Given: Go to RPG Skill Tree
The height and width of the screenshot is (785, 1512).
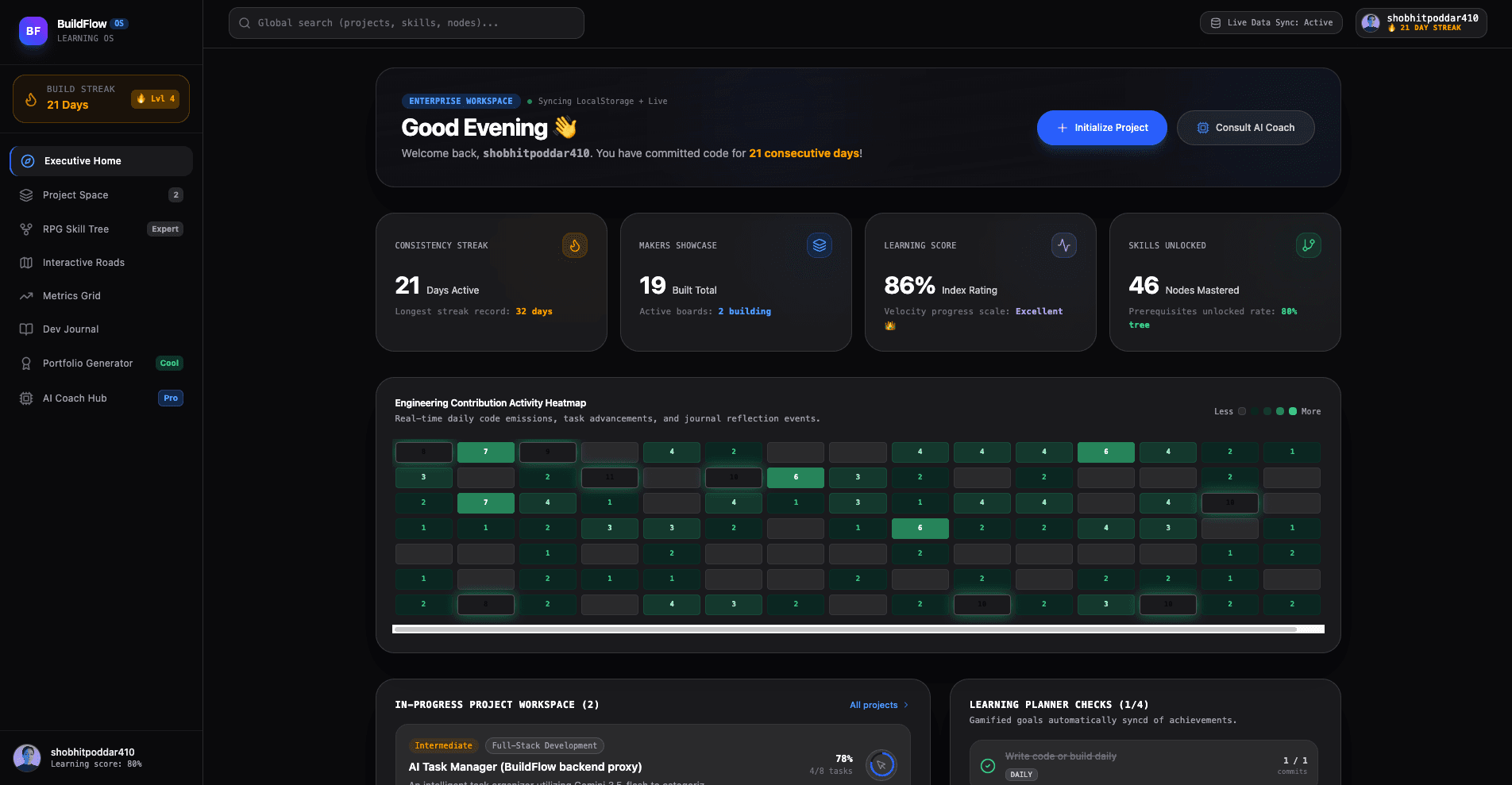Looking at the screenshot, I should point(101,229).
